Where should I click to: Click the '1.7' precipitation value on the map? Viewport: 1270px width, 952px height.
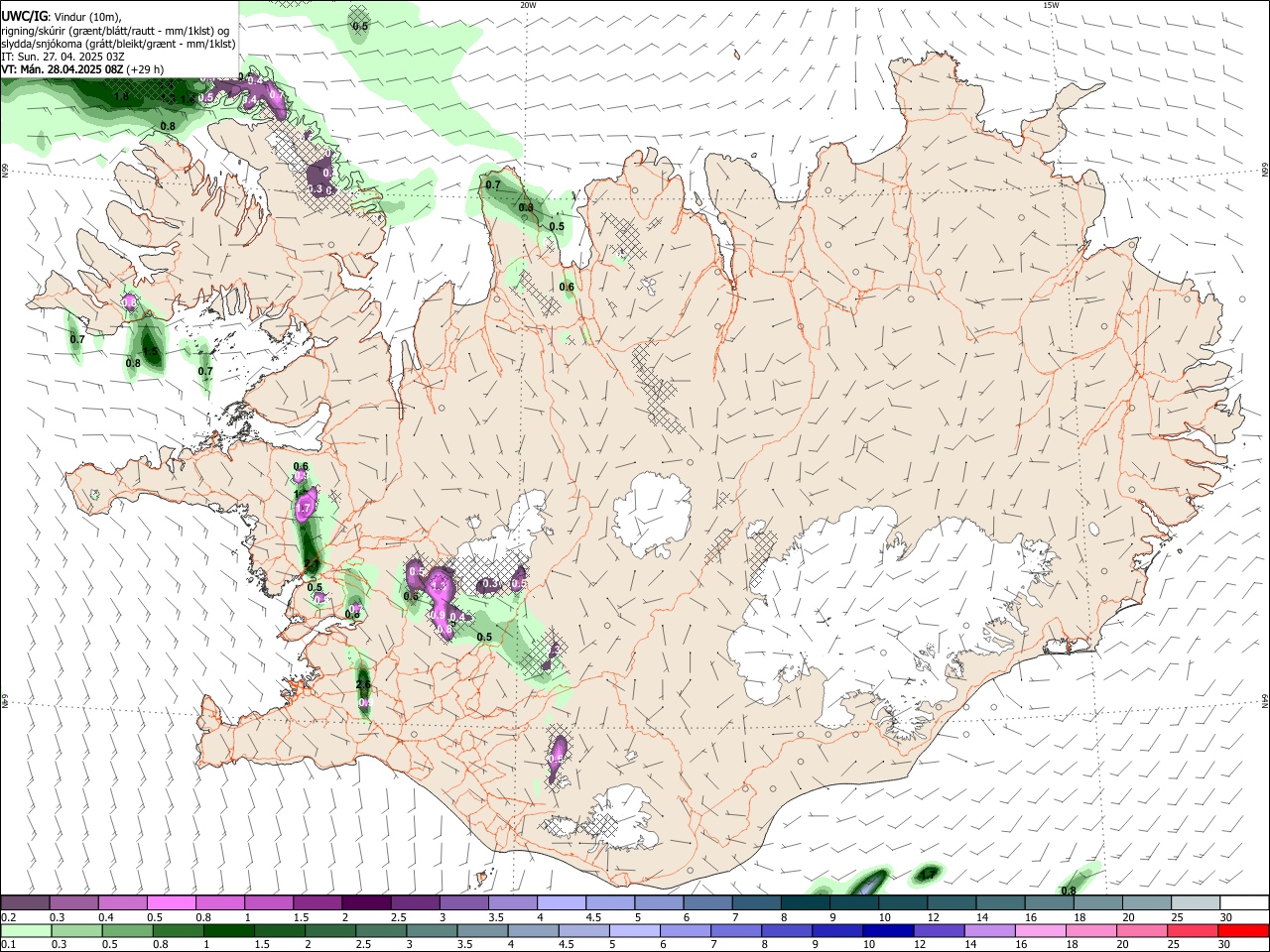coord(305,508)
